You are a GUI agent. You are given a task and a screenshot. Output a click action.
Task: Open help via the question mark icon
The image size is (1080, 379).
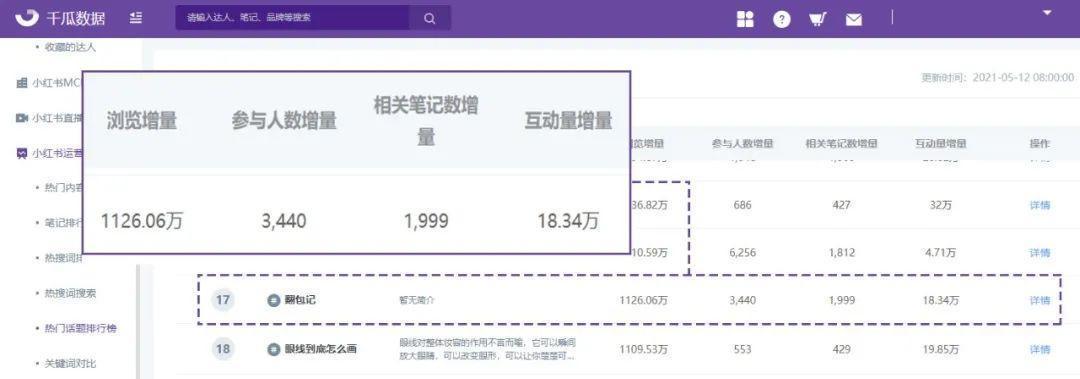[x=782, y=19]
